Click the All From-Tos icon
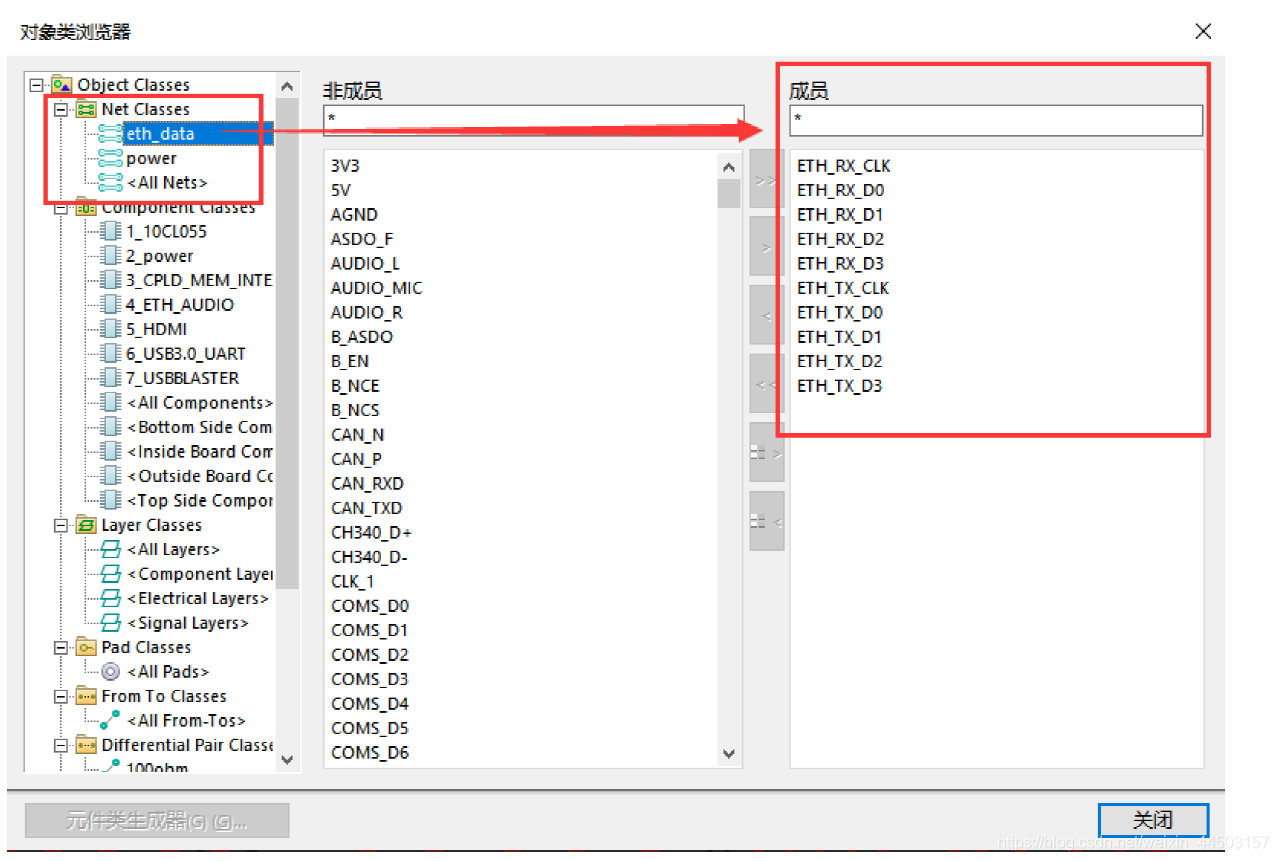 111,721
